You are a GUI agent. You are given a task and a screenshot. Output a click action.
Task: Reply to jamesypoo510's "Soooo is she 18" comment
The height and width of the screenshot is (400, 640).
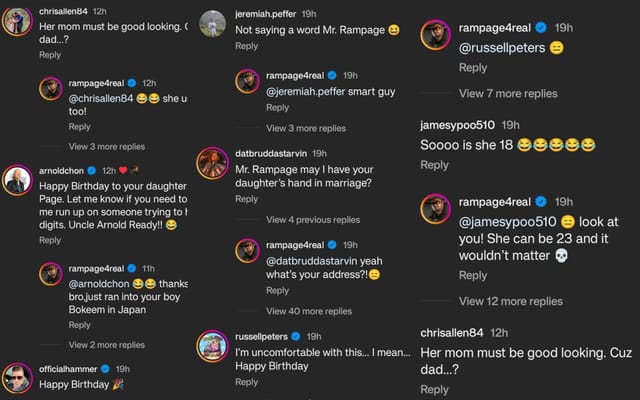pyautogui.click(x=434, y=165)
